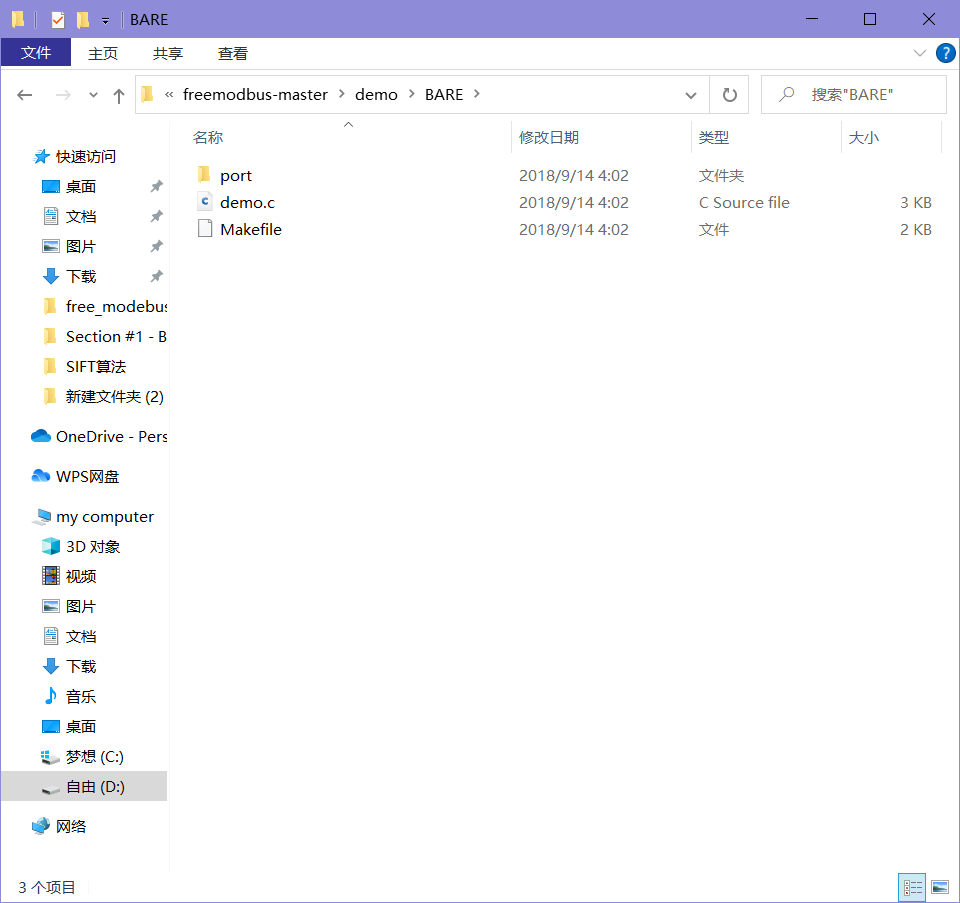Open WPS网盘 from the sidebar
960x903 pixels.
coord(82,476)
